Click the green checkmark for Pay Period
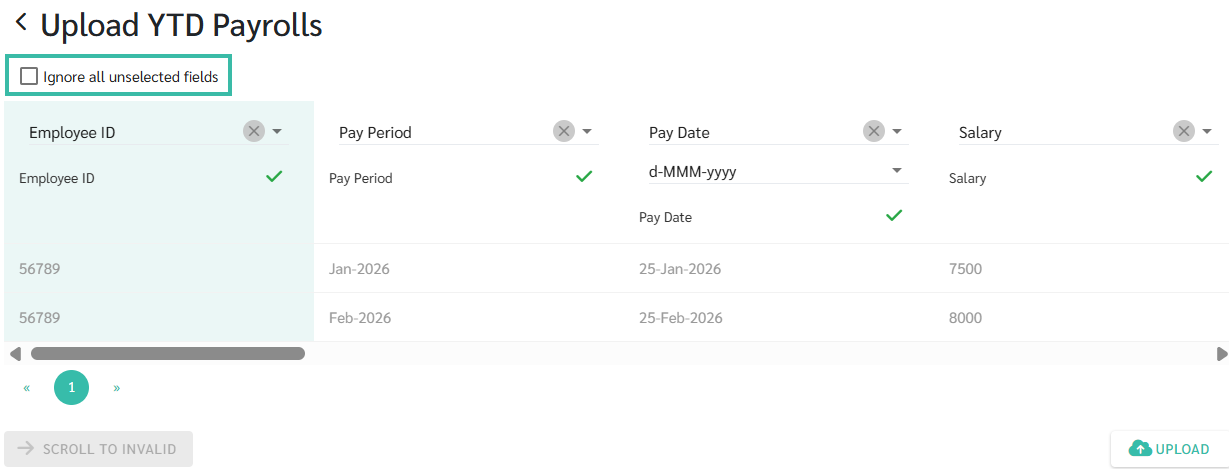The image size is (1229, 469). coord(584,177)
